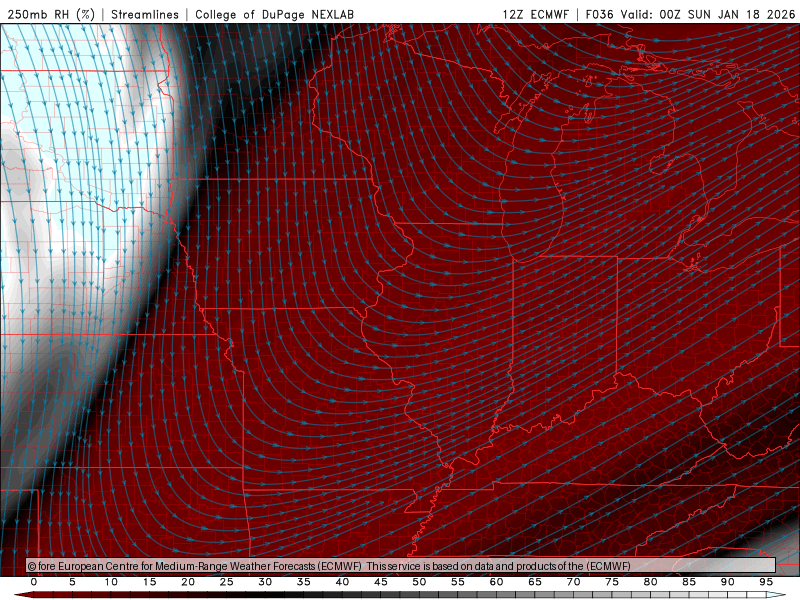This screenshot has height=600, width=800.
Task: Click the "95" color scale label
Action: pos(766,582)
